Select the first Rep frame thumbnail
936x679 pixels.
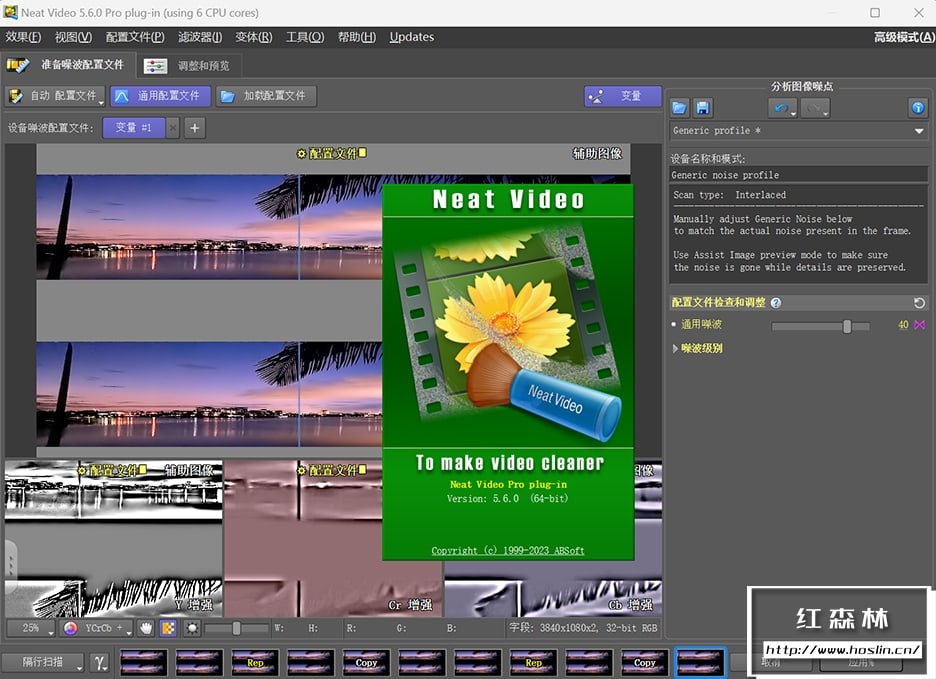point(255,661)
